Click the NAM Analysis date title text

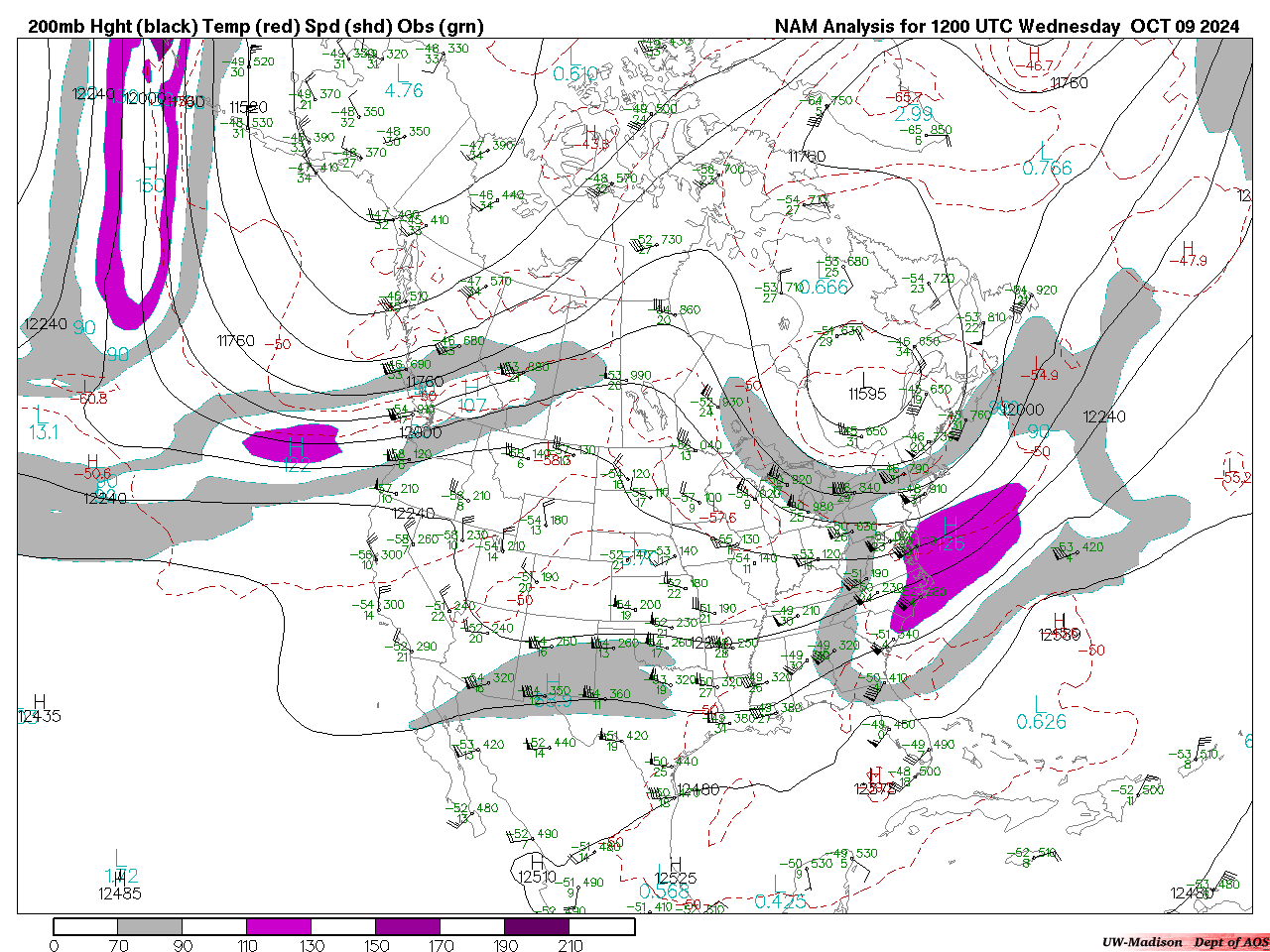click(x=1006, y=27)
